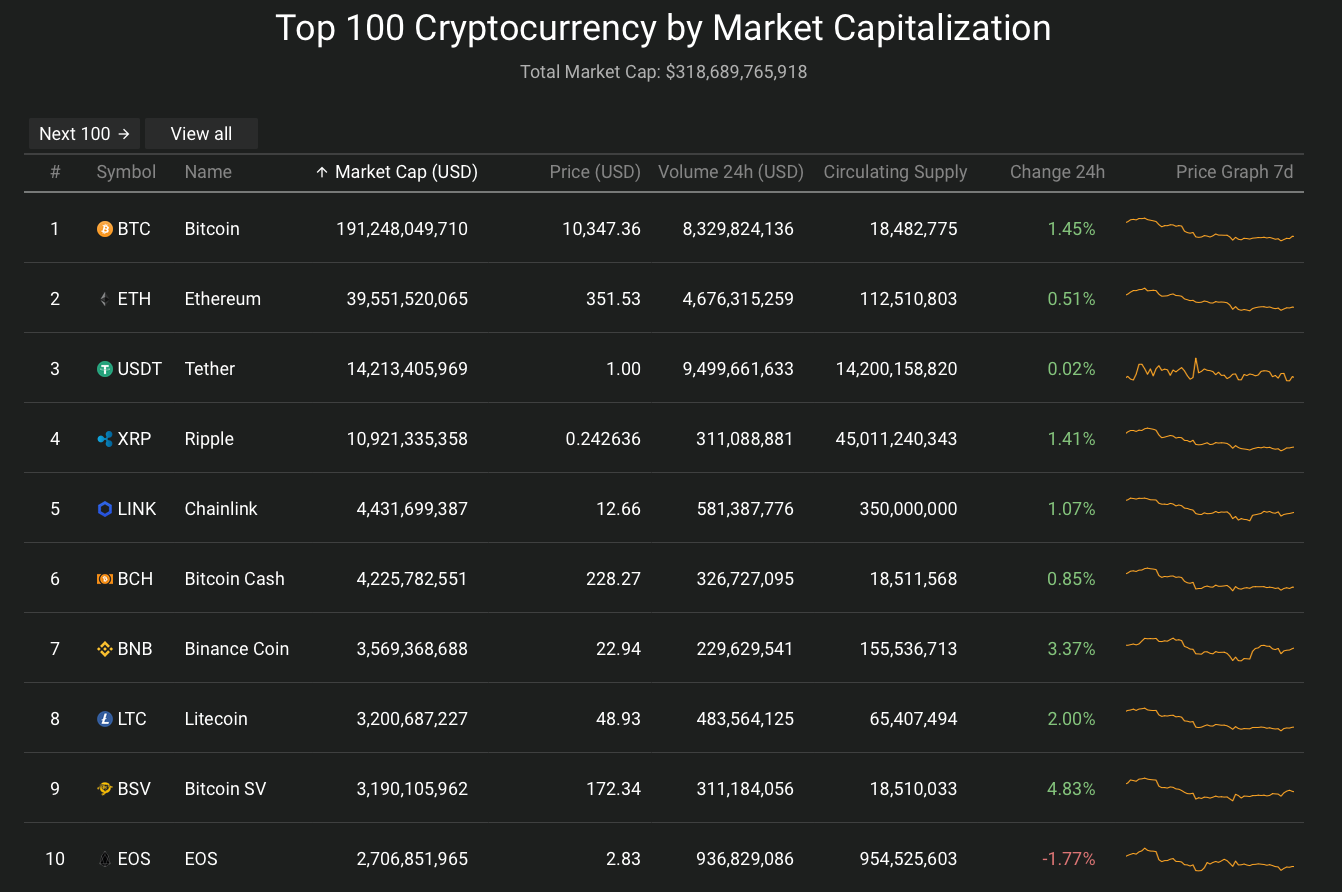Click the sort arrow beside Market Cap
1342x892 pixels.
point(322,172)
